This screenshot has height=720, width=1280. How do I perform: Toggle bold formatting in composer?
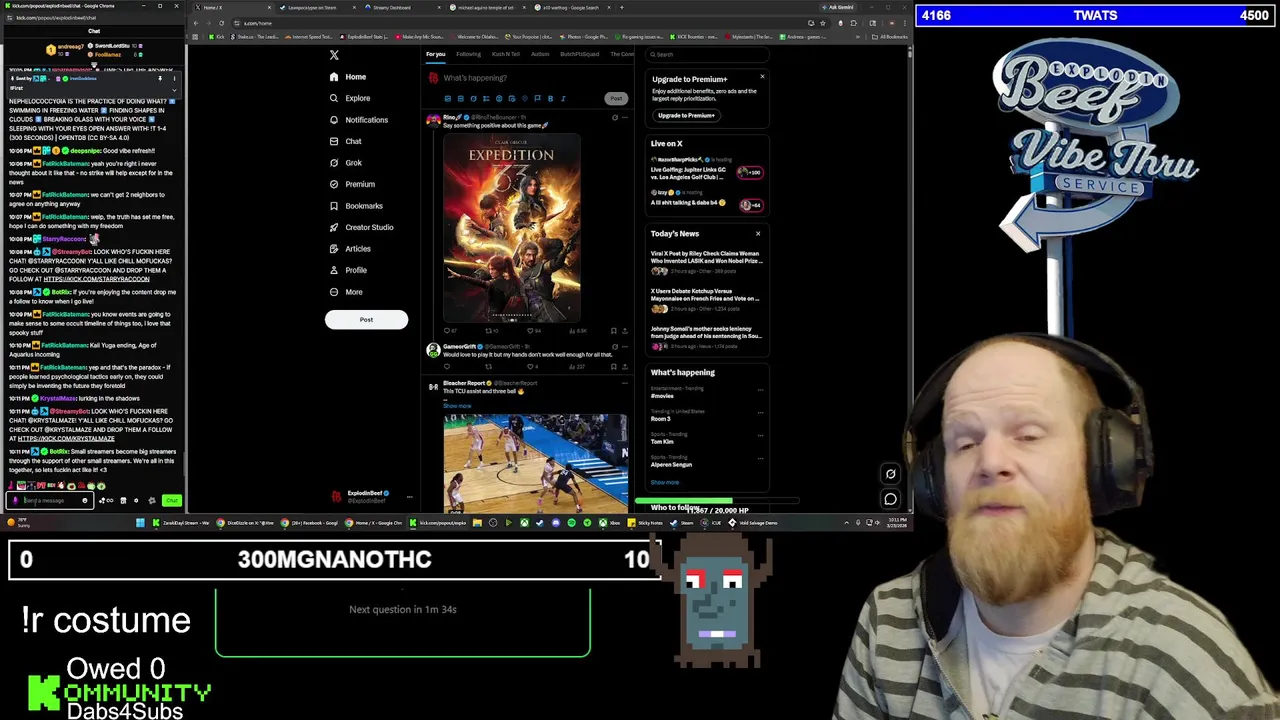pyautogui.click(x=550, y=98)
